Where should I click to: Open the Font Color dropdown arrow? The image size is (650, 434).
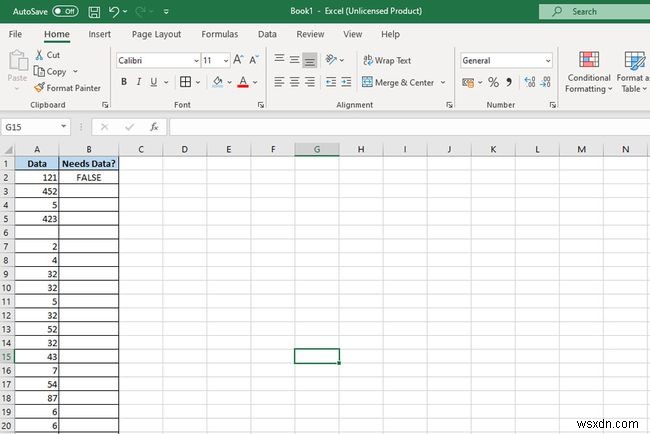click(x=255, y=82)
